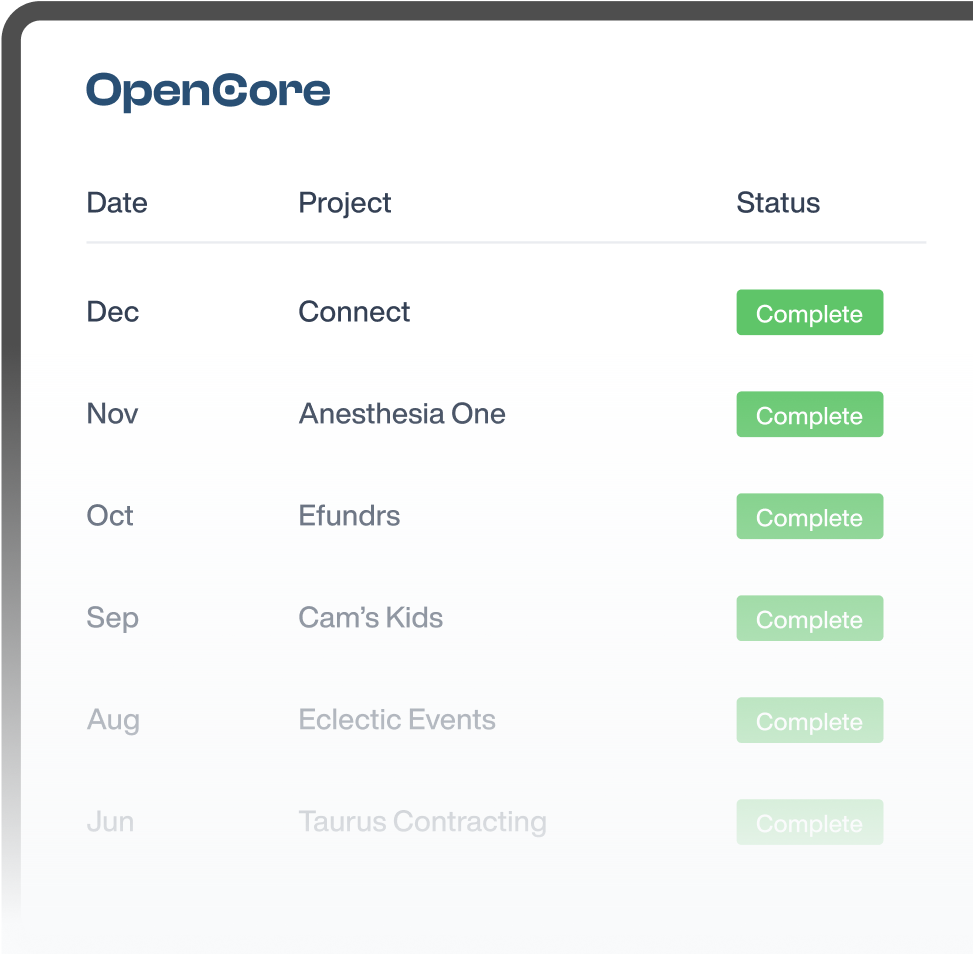This screenshot has width=973, height=954.
Task: Click Complete badge for Connect
Action: click(x=810, y=312)
